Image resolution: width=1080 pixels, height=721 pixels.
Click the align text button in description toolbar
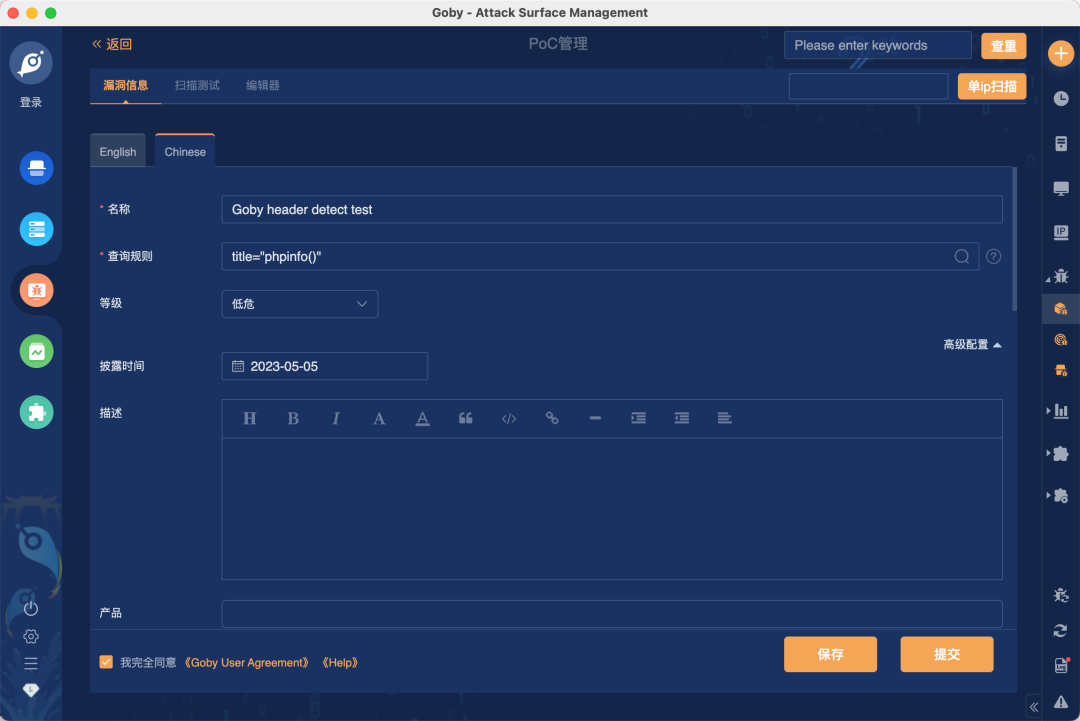click(x=725, y=418)
